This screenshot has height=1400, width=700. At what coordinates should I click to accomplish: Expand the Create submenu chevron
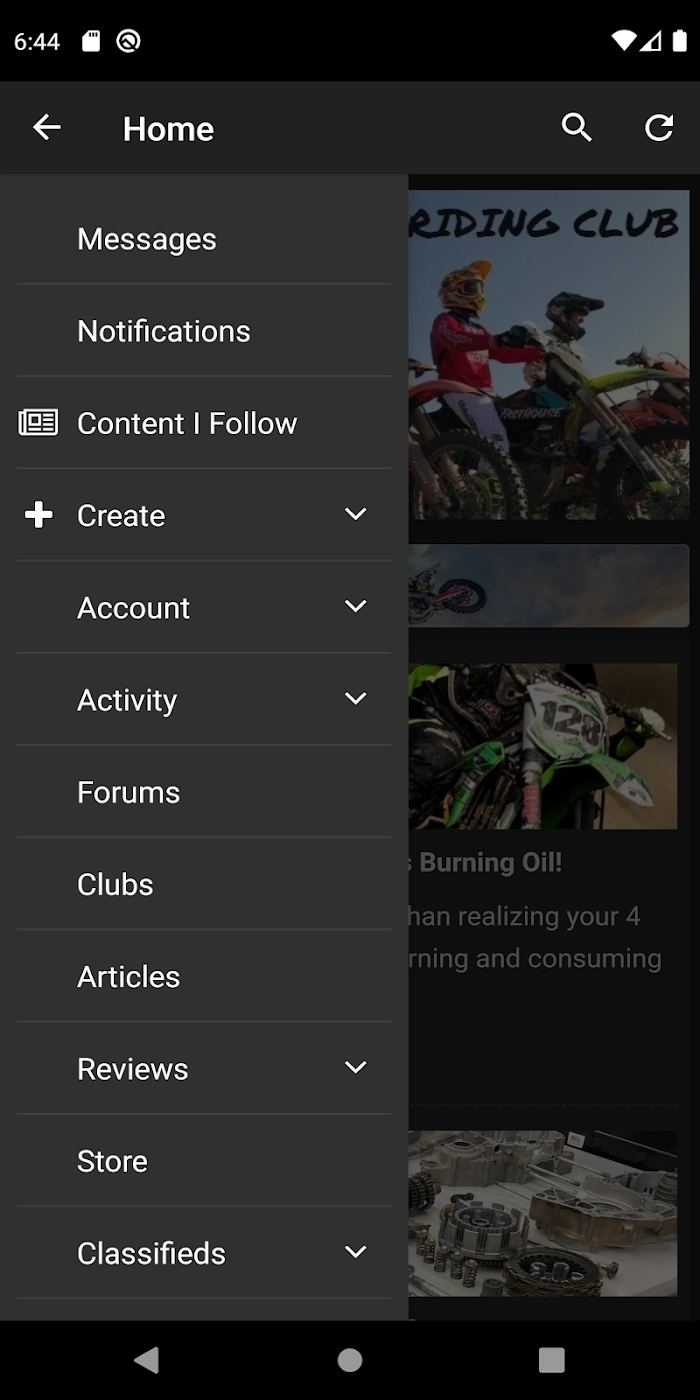pyautogui.click(x=356, y=514)
